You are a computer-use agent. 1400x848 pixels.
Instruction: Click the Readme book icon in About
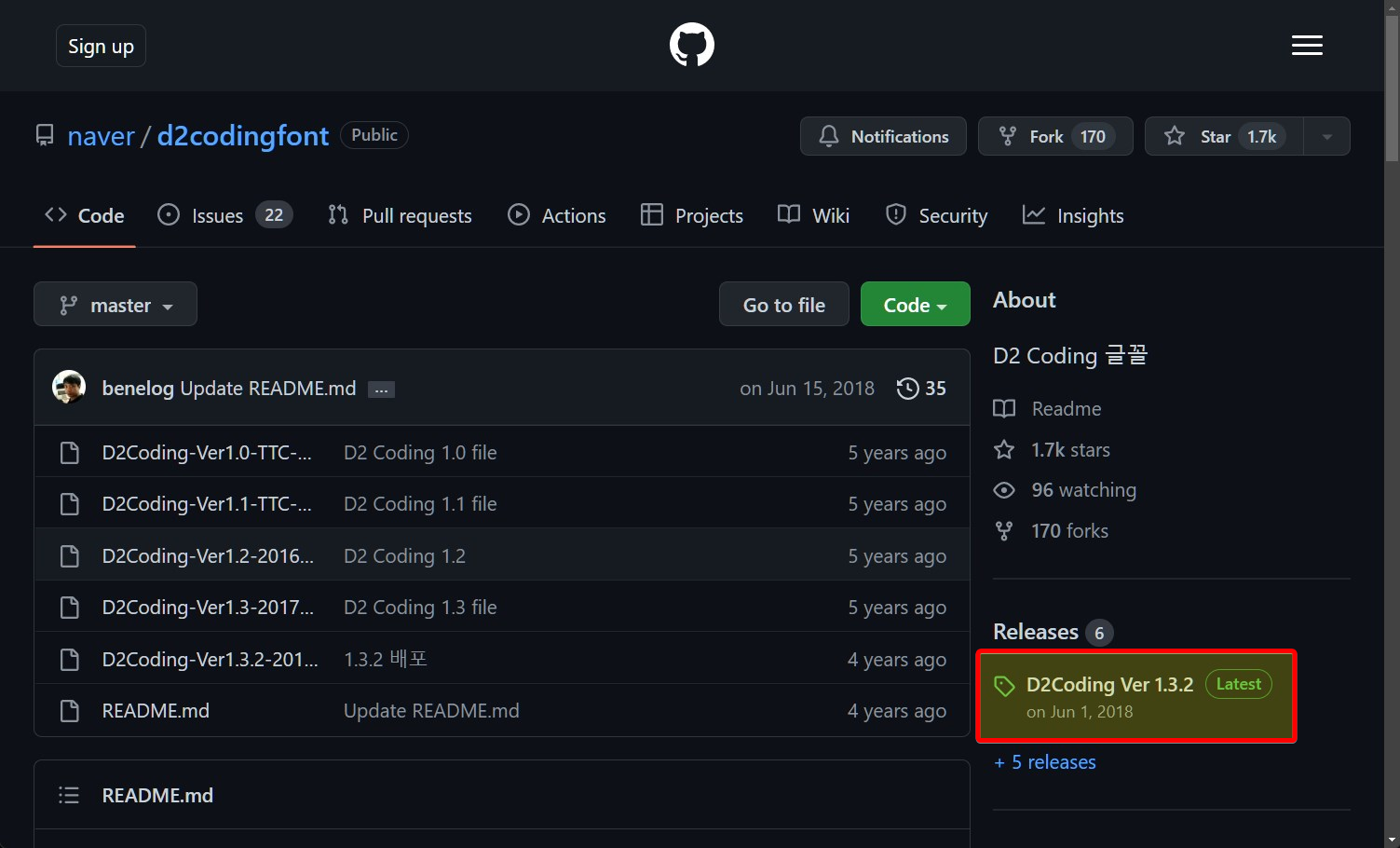pyautogui.click(x=1004, y=409)
